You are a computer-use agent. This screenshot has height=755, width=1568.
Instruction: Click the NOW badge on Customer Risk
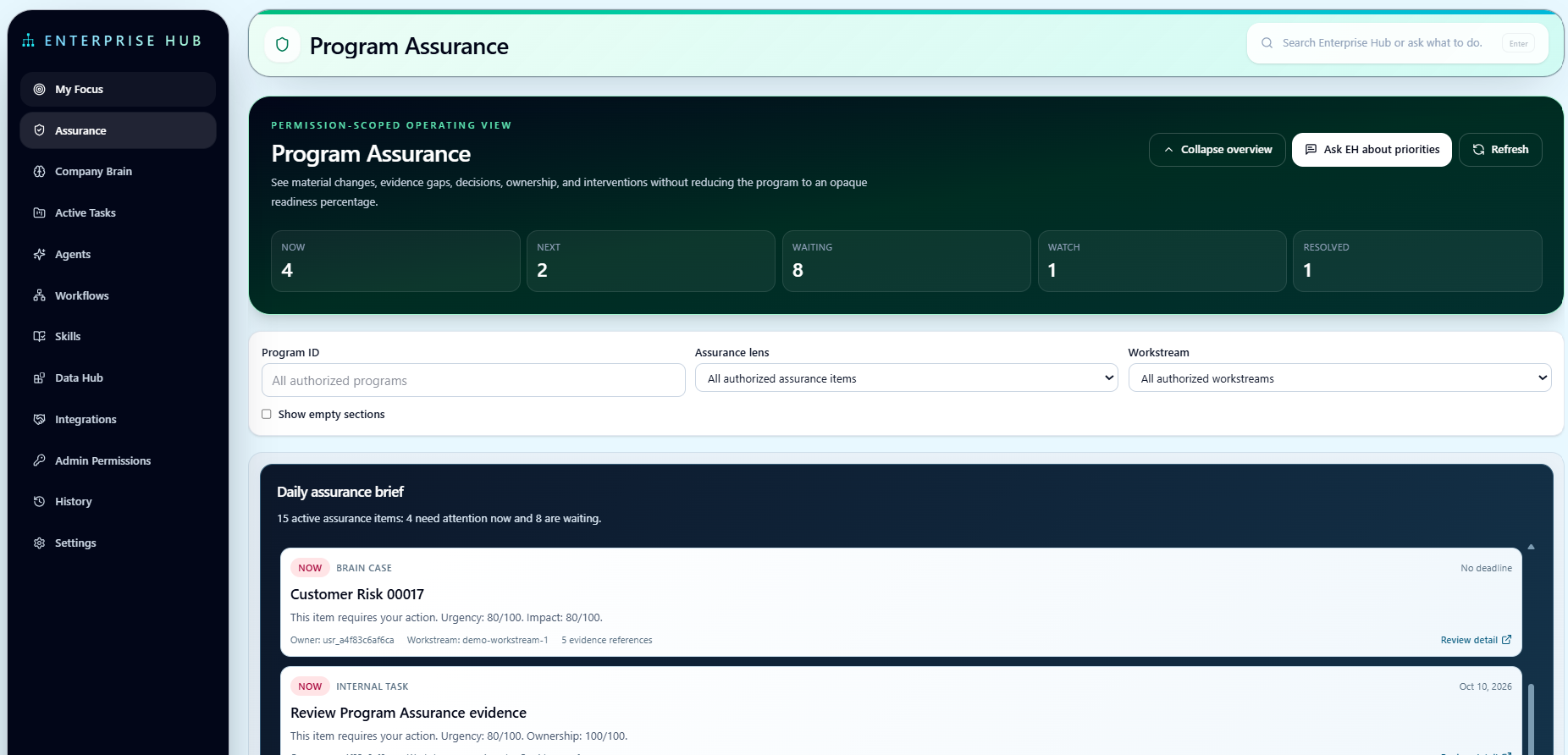310,568
